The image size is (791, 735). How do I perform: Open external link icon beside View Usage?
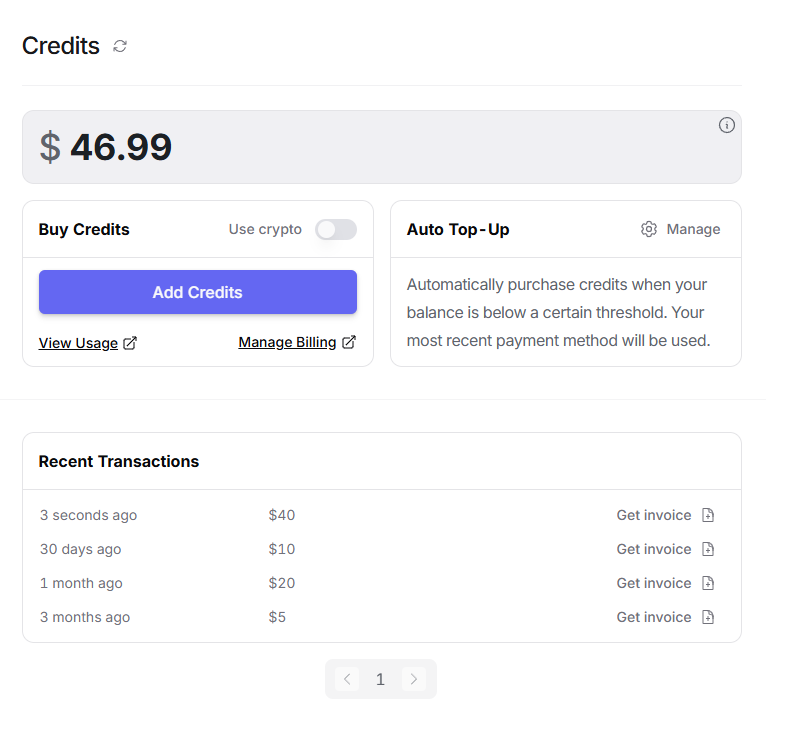point(130,343)
